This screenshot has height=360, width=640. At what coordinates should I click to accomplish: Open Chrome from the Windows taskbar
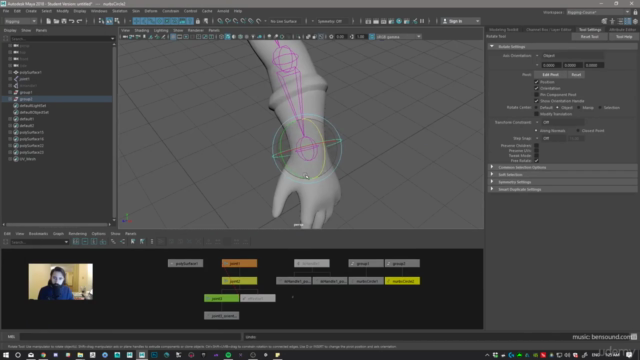pos(43,355)
